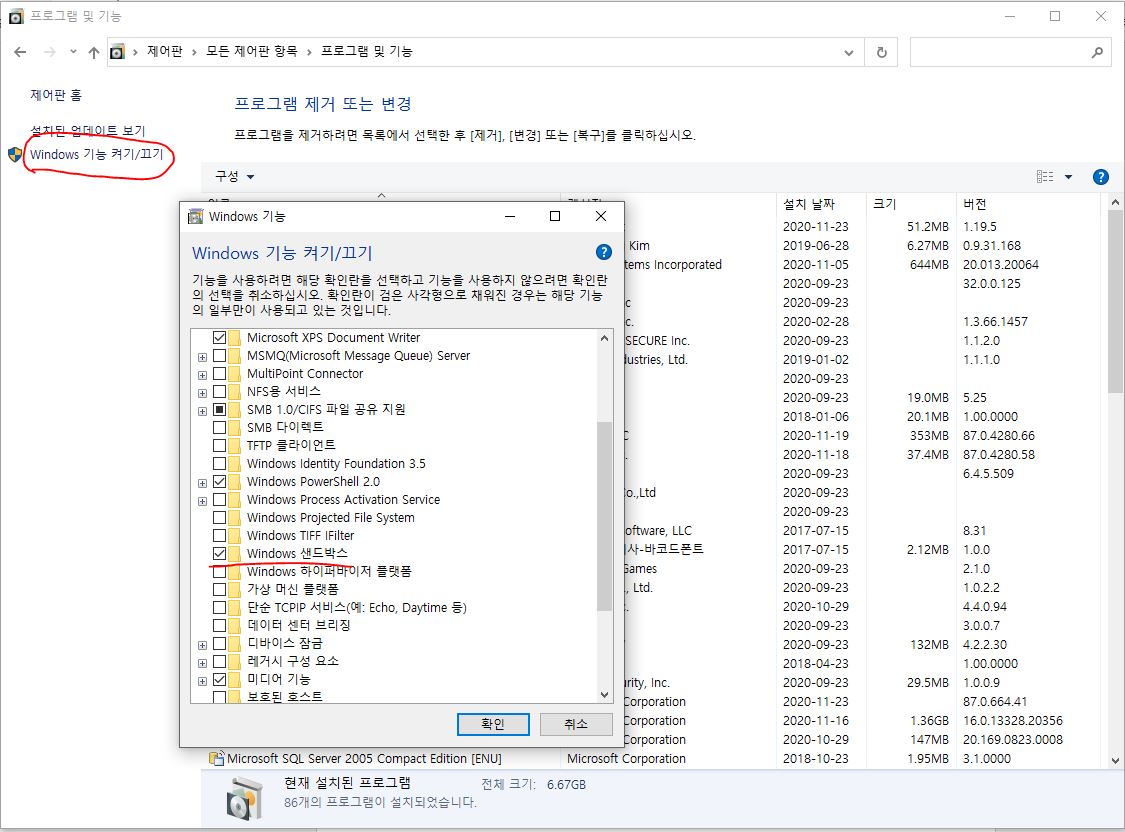Expand 미디어 기능 tree node
1125x832 pixels.
(x=202, y=681)
